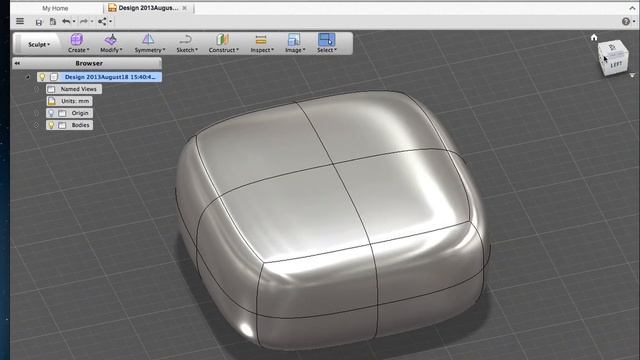Switch to the My Home tab
The height and width of the screenshot is (360, 640).
click(55, 8)
